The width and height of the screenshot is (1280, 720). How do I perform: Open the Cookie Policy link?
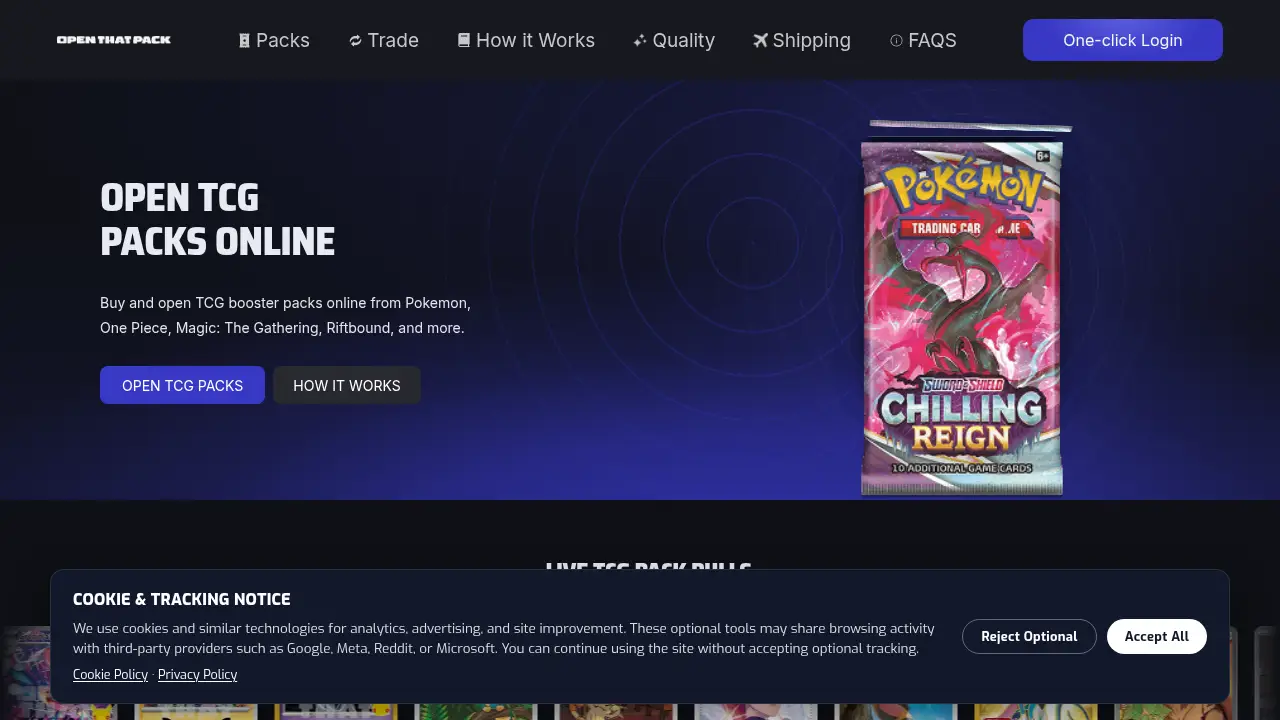[110, 674]
